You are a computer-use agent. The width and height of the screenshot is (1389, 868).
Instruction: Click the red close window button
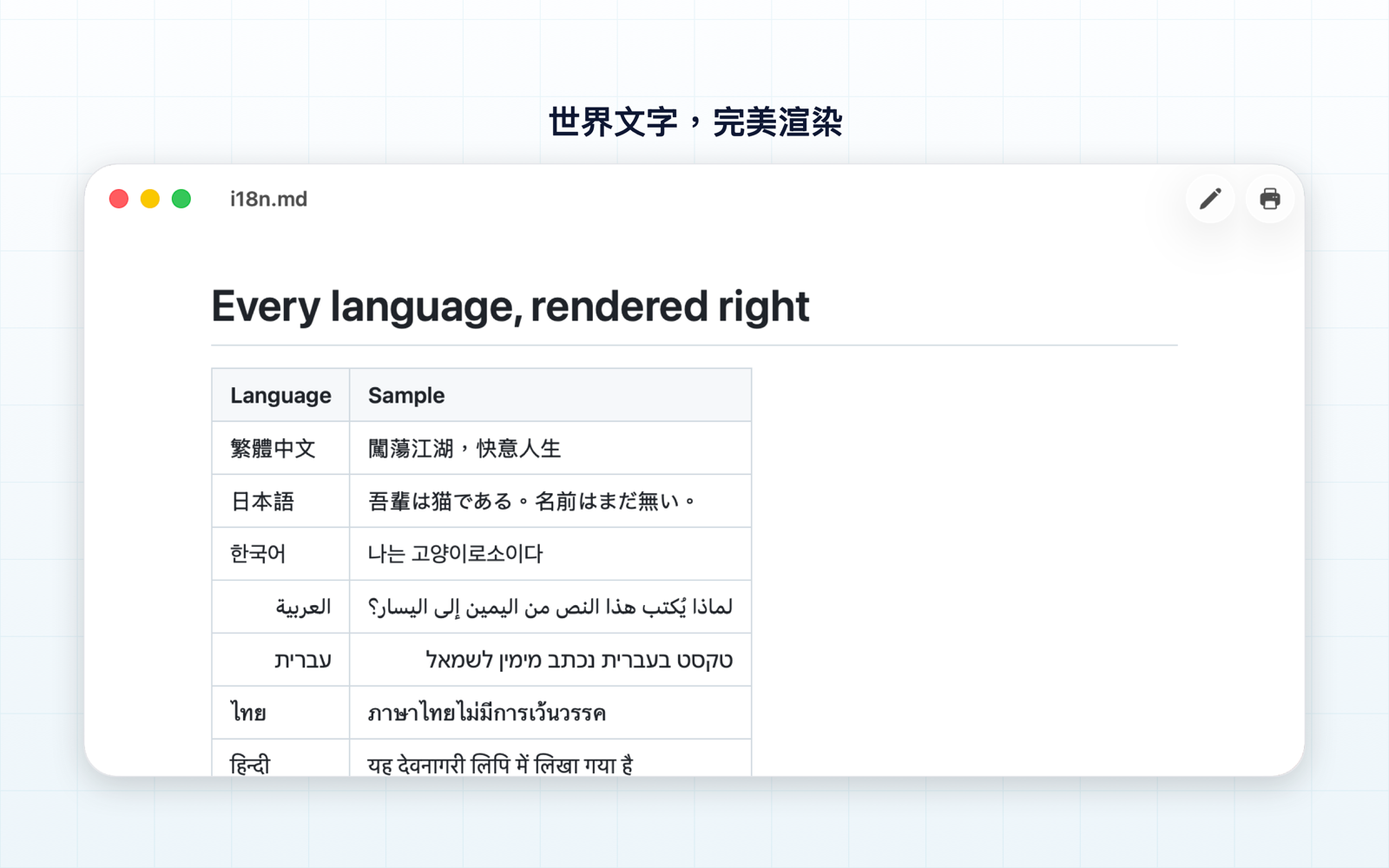(x=119, y=199)
